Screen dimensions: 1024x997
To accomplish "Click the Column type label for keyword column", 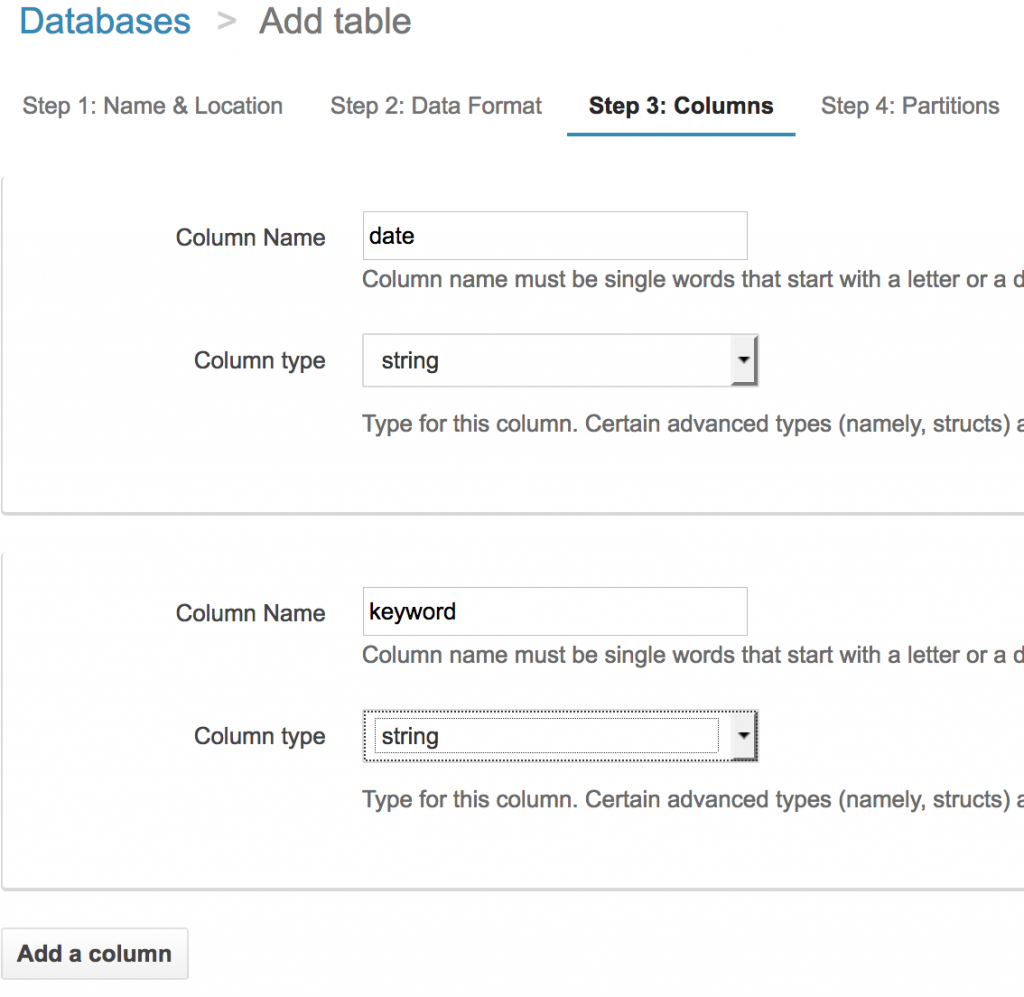I will pyautogui.click(x=259, y=737).
